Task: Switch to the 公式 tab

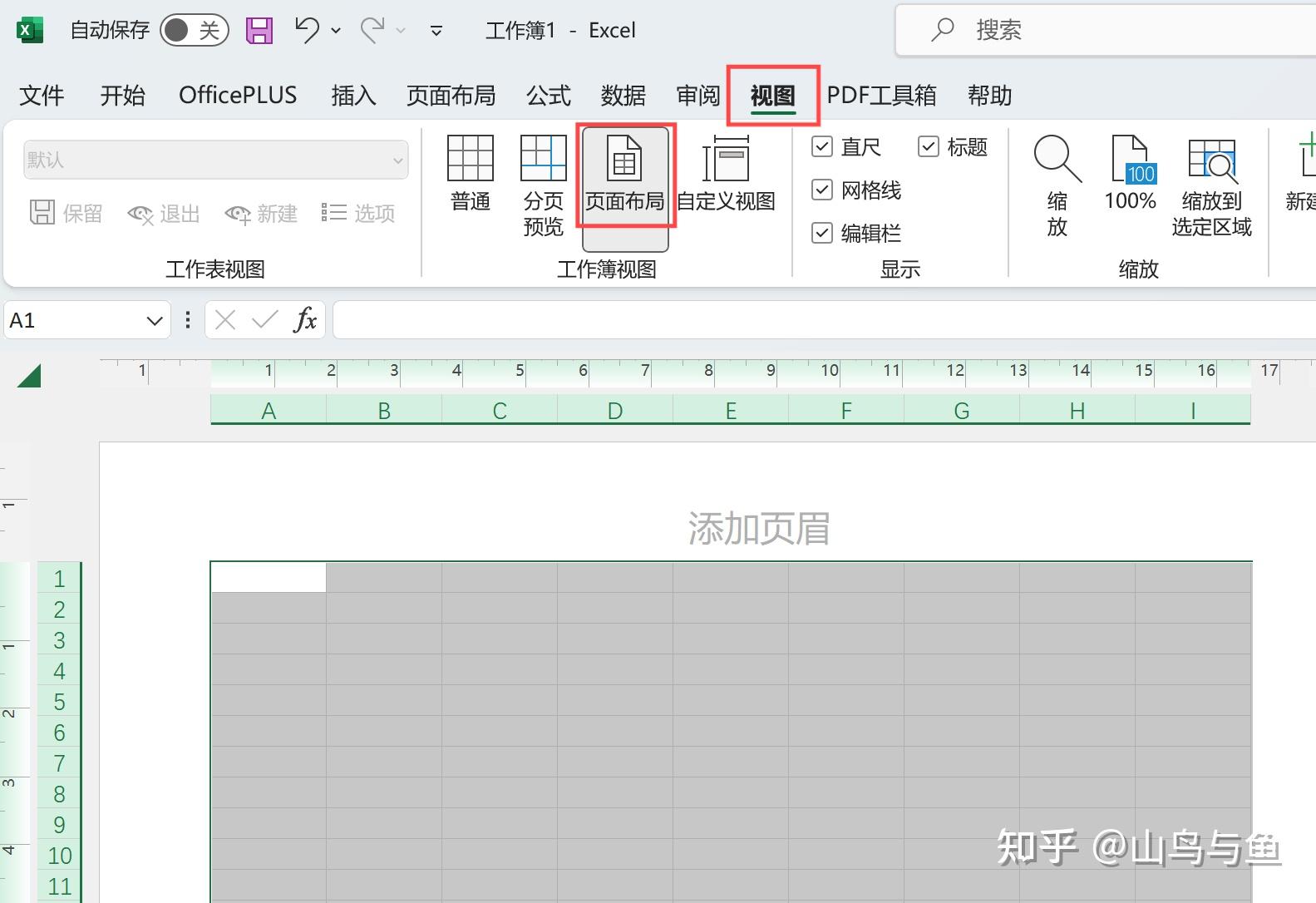Action: [549, 96]
